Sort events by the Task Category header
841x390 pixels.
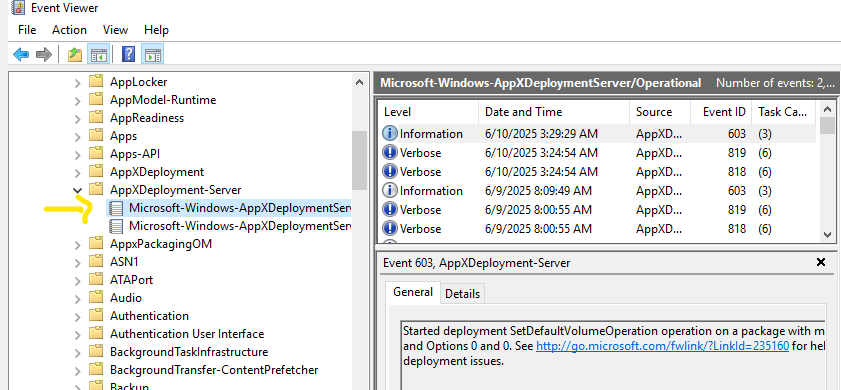tap(784, 112)
